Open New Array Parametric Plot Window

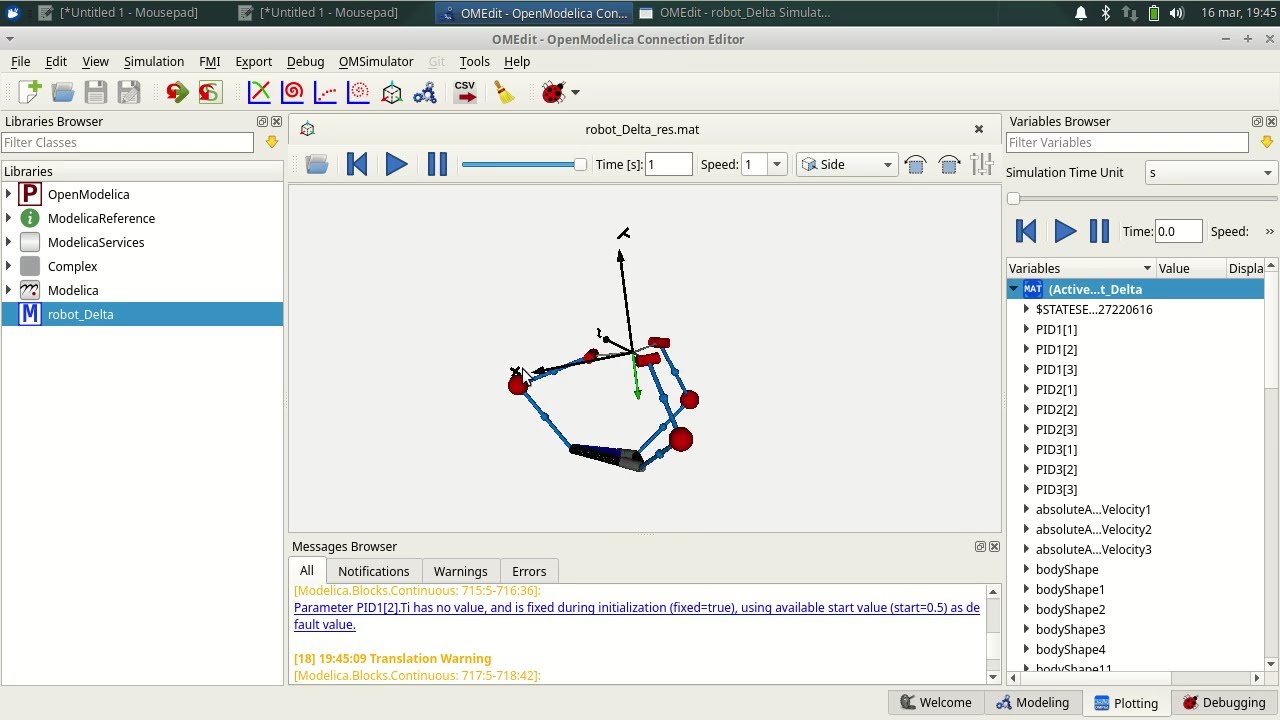[358, 92]
